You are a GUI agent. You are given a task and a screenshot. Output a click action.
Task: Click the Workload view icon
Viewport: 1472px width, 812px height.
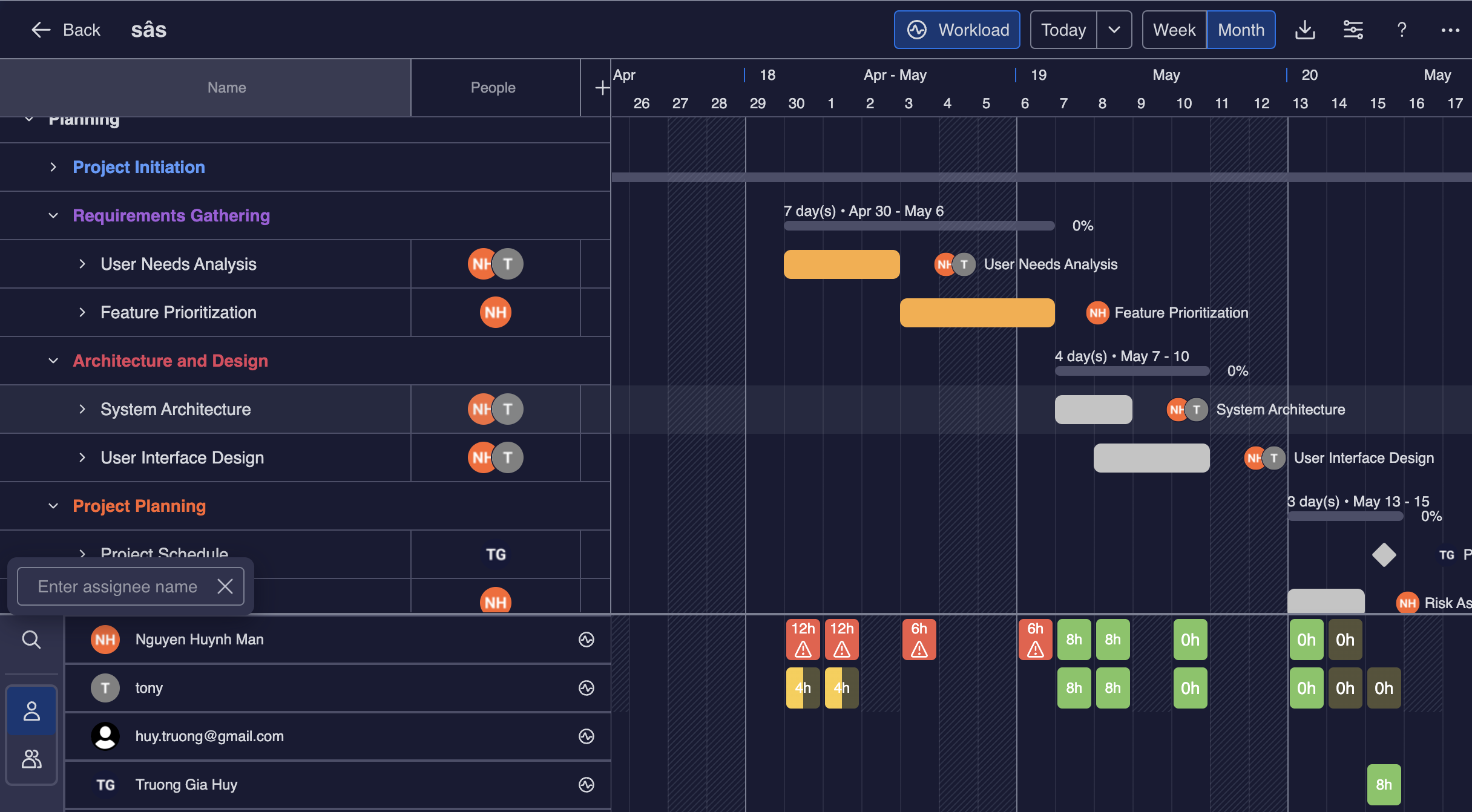[917, 30]
